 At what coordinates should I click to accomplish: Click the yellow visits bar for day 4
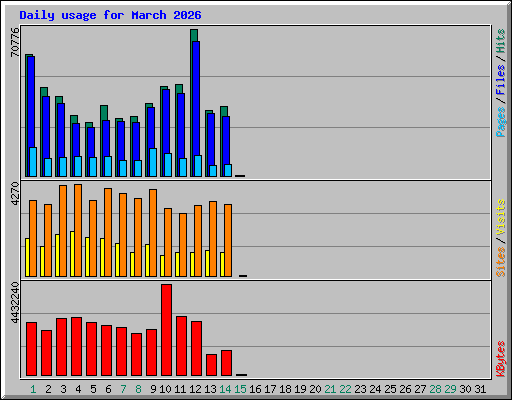(x=72, y=254)
